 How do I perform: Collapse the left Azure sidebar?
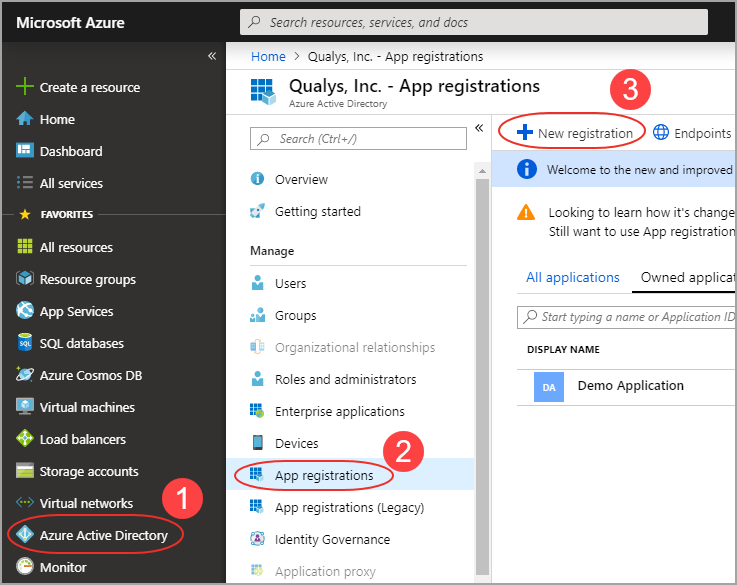pyautogui.click(x=212, y=56)
